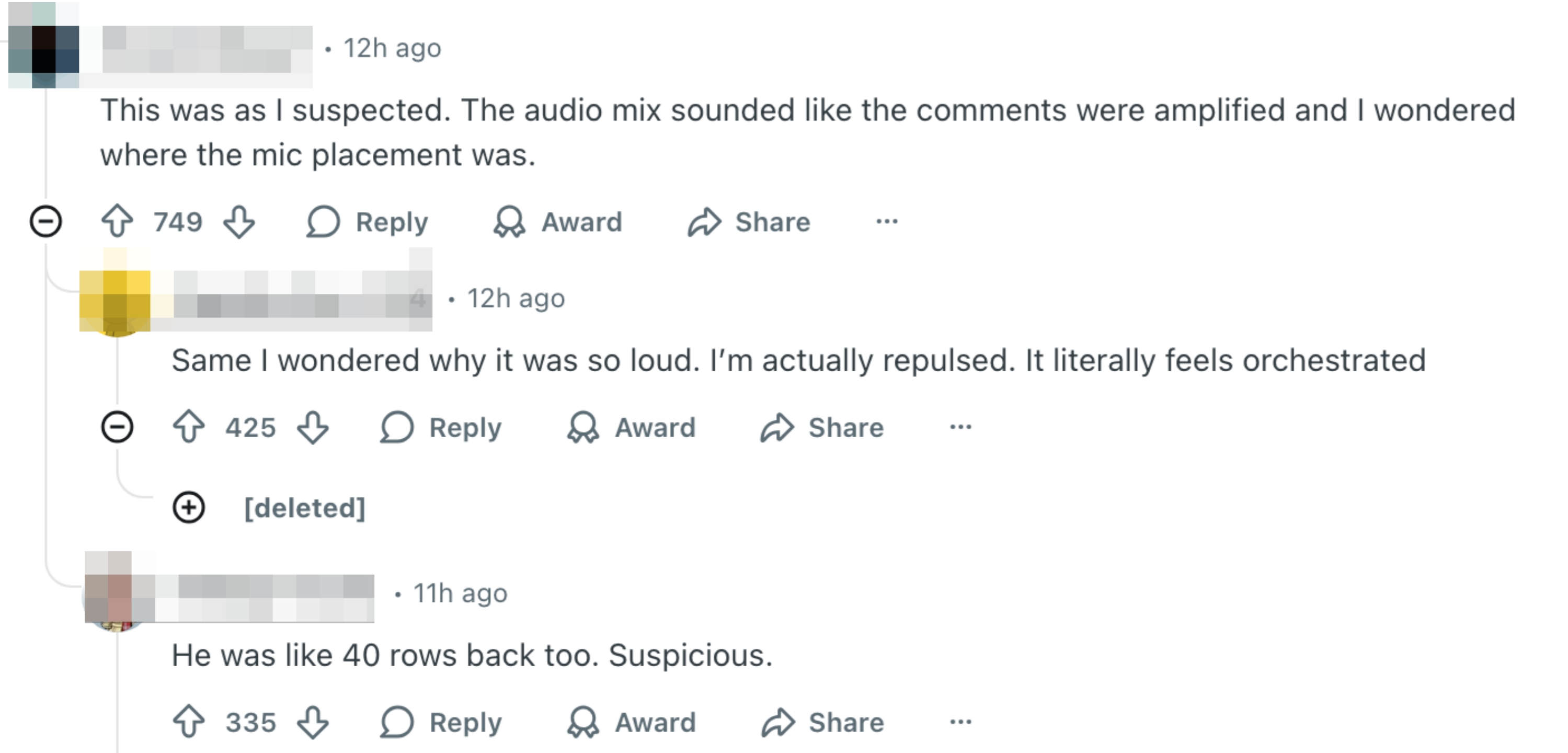Screen dimensions: 1568x753
Task: Collapse the 425-point reply thread
Action: (117, 426)
